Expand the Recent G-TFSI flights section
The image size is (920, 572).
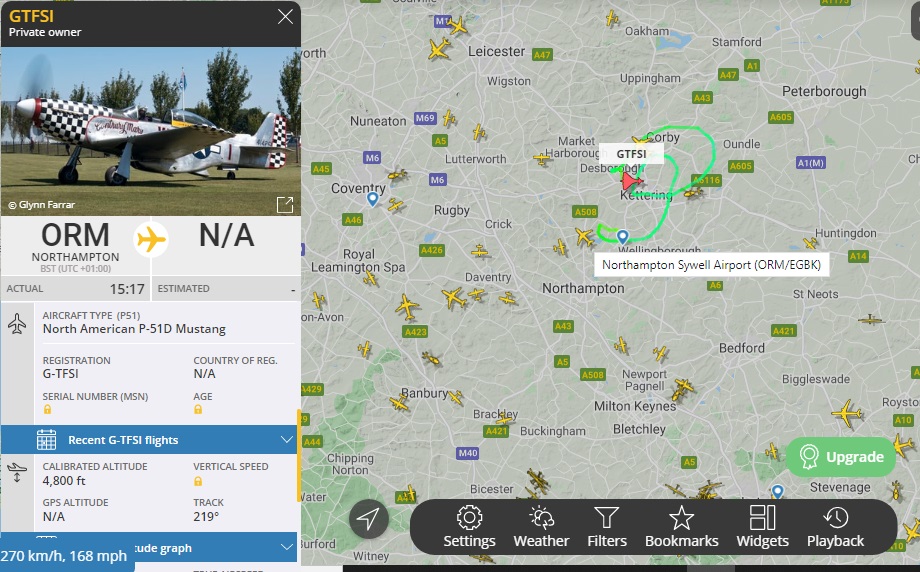[150, 440]
